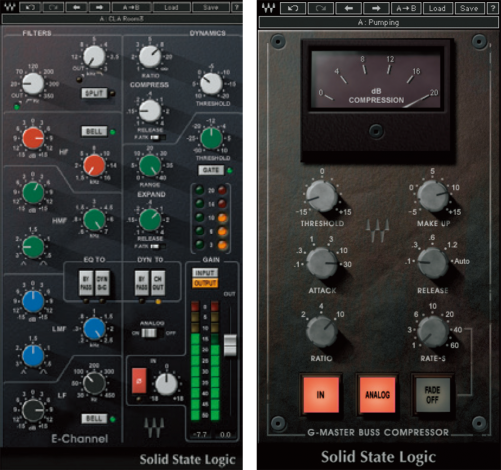Screen dimensions: 501x470
Task: Click green HMF frequency knob
Action: coord(94,220)
